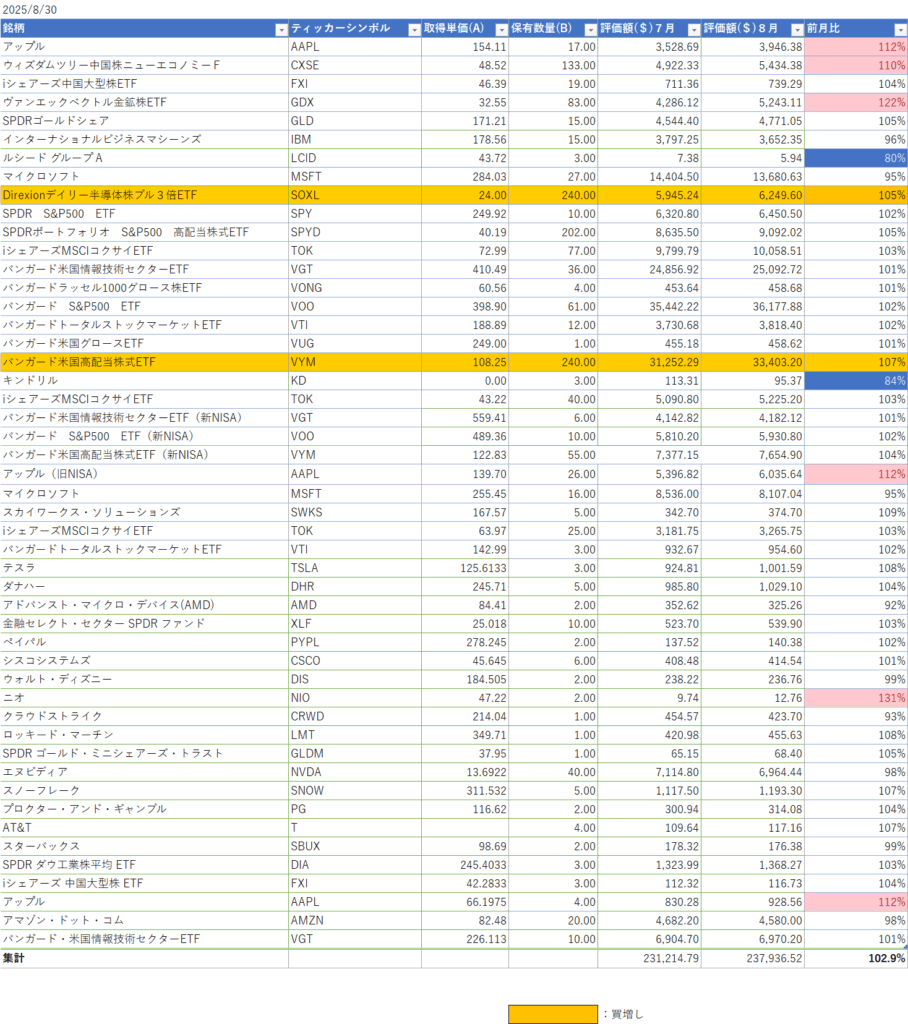
Task: Select the ルシード グループA name cell
Action: point(144,158)
